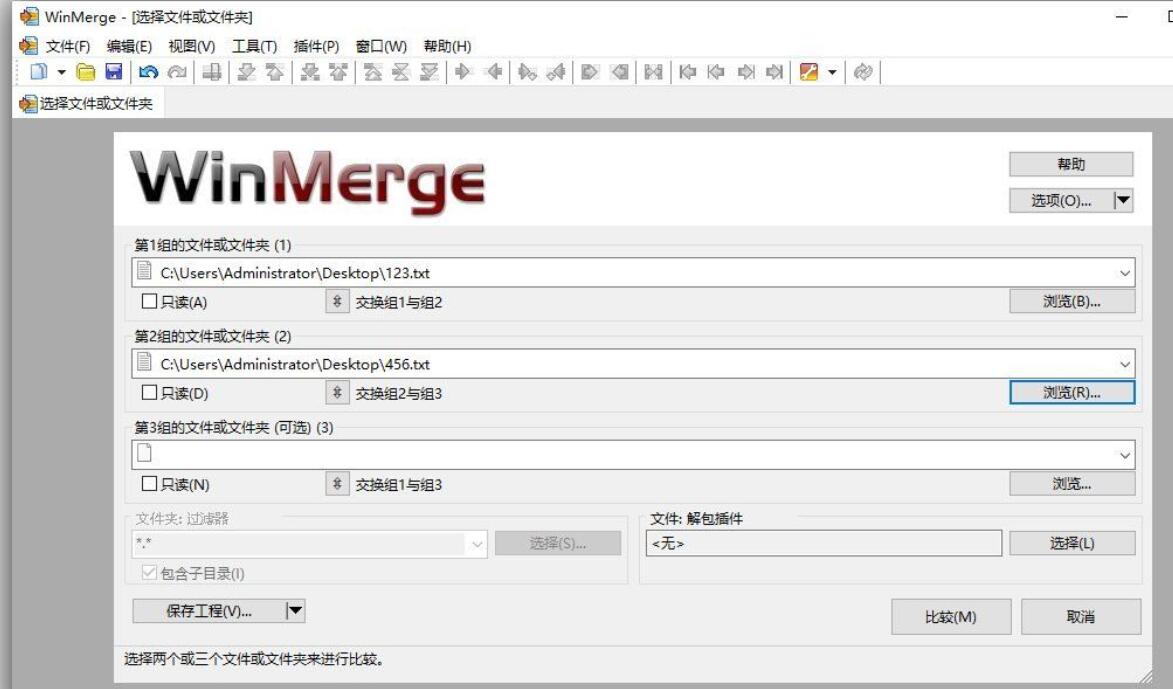Click the 浏览(R)... button for group 2
The image size is (1173, 689).
(1072, 393)
